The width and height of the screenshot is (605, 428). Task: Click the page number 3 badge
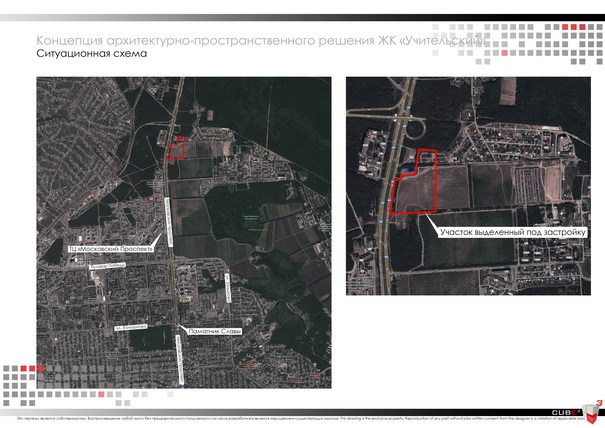coord(597,404)
